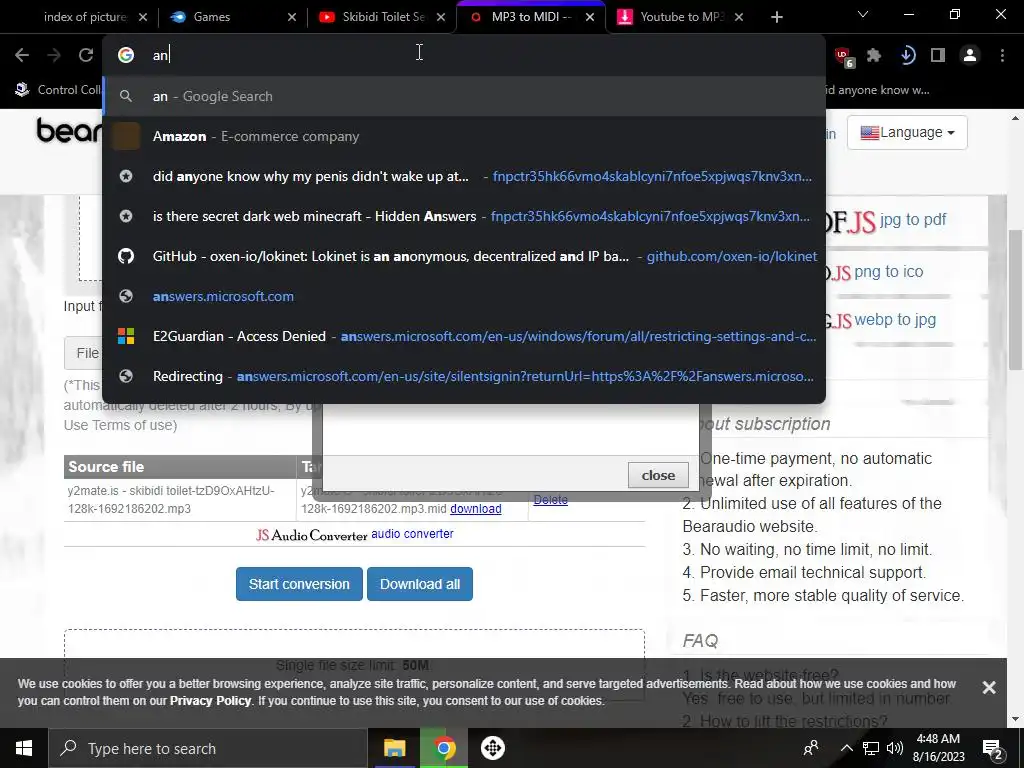
Task: Select the answers.microsoft.com suggestion
Action: click(464, 296)
